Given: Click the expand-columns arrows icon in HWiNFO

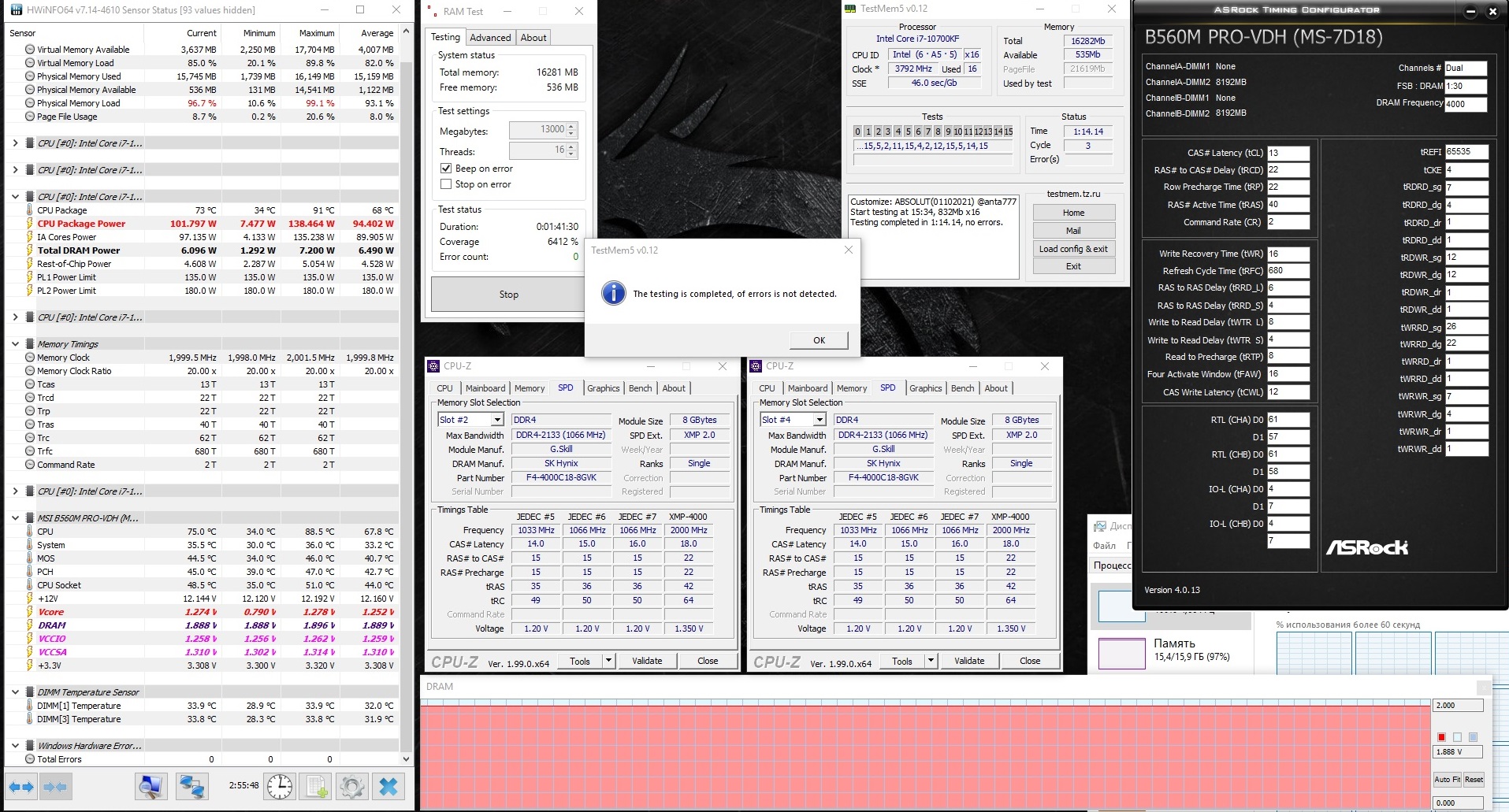Looking at the screenshot, I should tap(21, 786).
